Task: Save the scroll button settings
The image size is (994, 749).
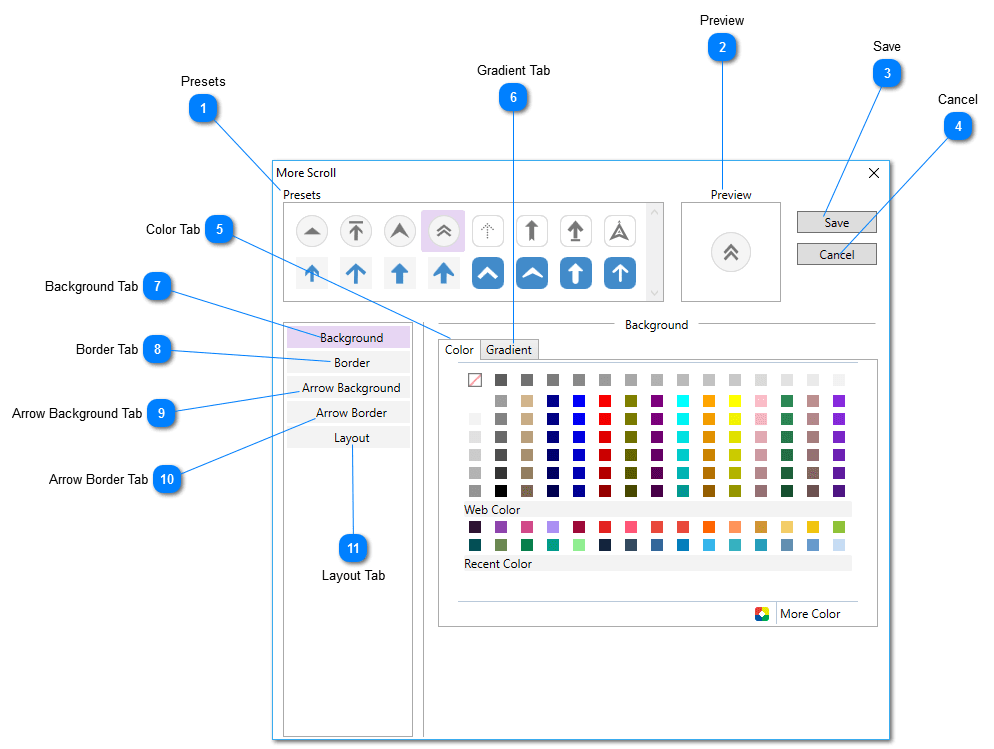Action: pyautogui.click(x=836, y=222)
